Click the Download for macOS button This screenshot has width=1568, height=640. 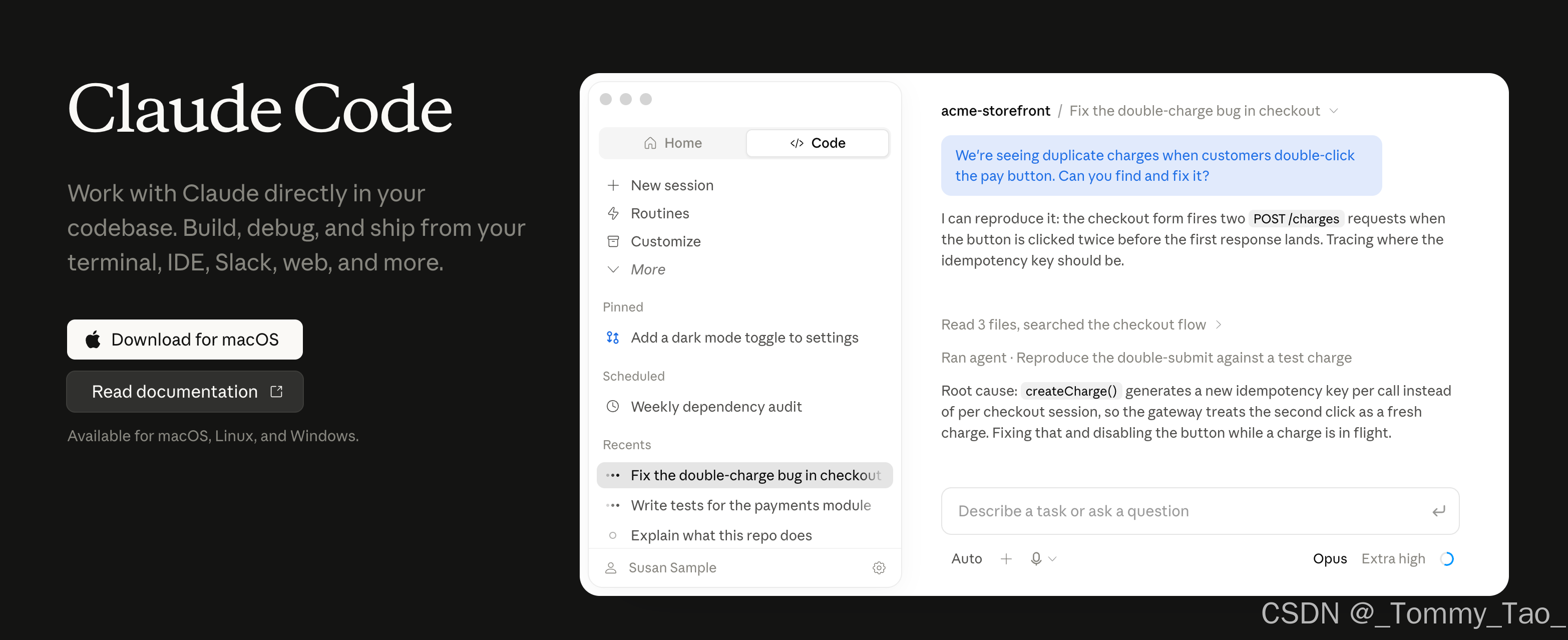pos(184,339)
